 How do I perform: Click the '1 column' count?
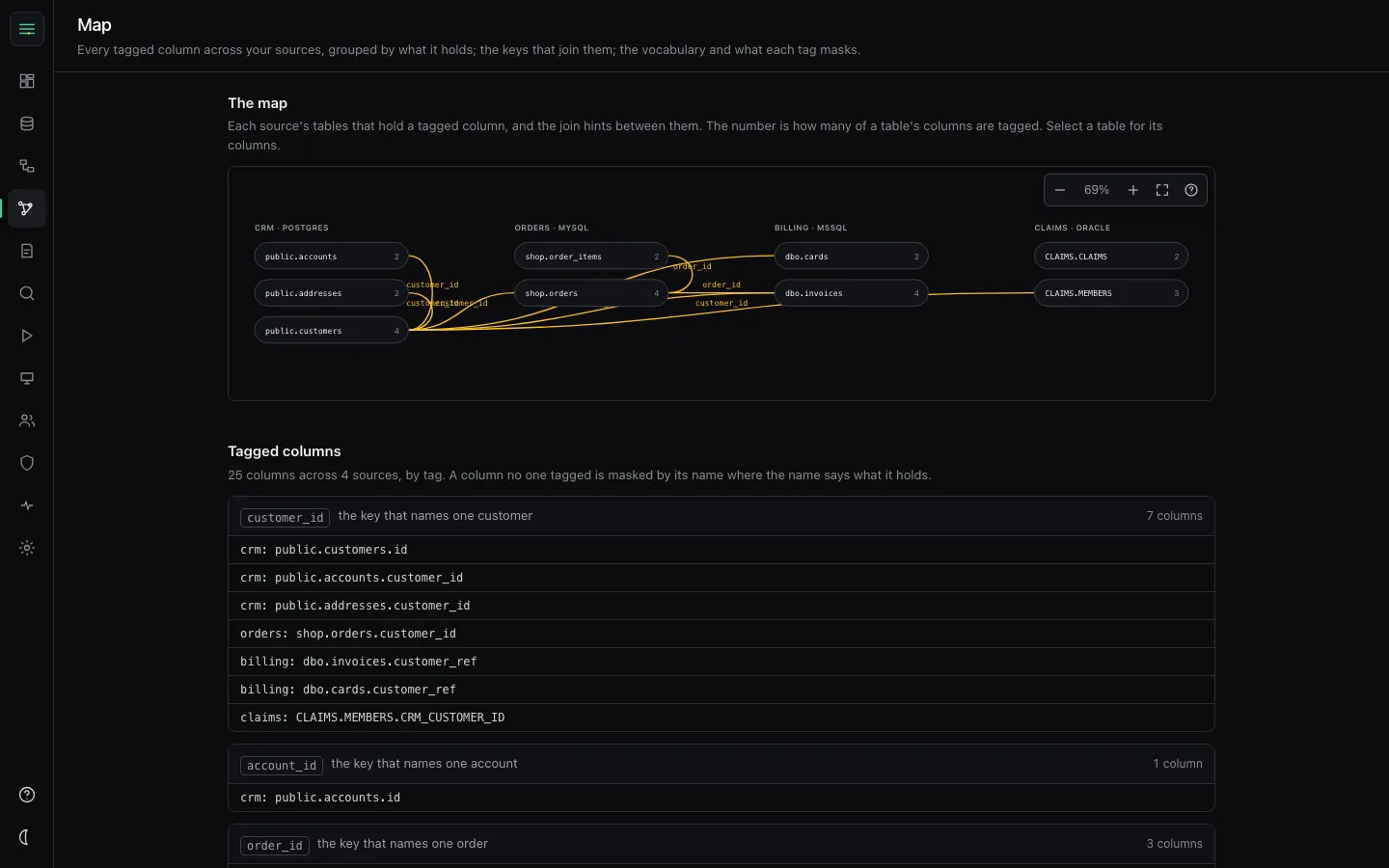point(1178,764)
